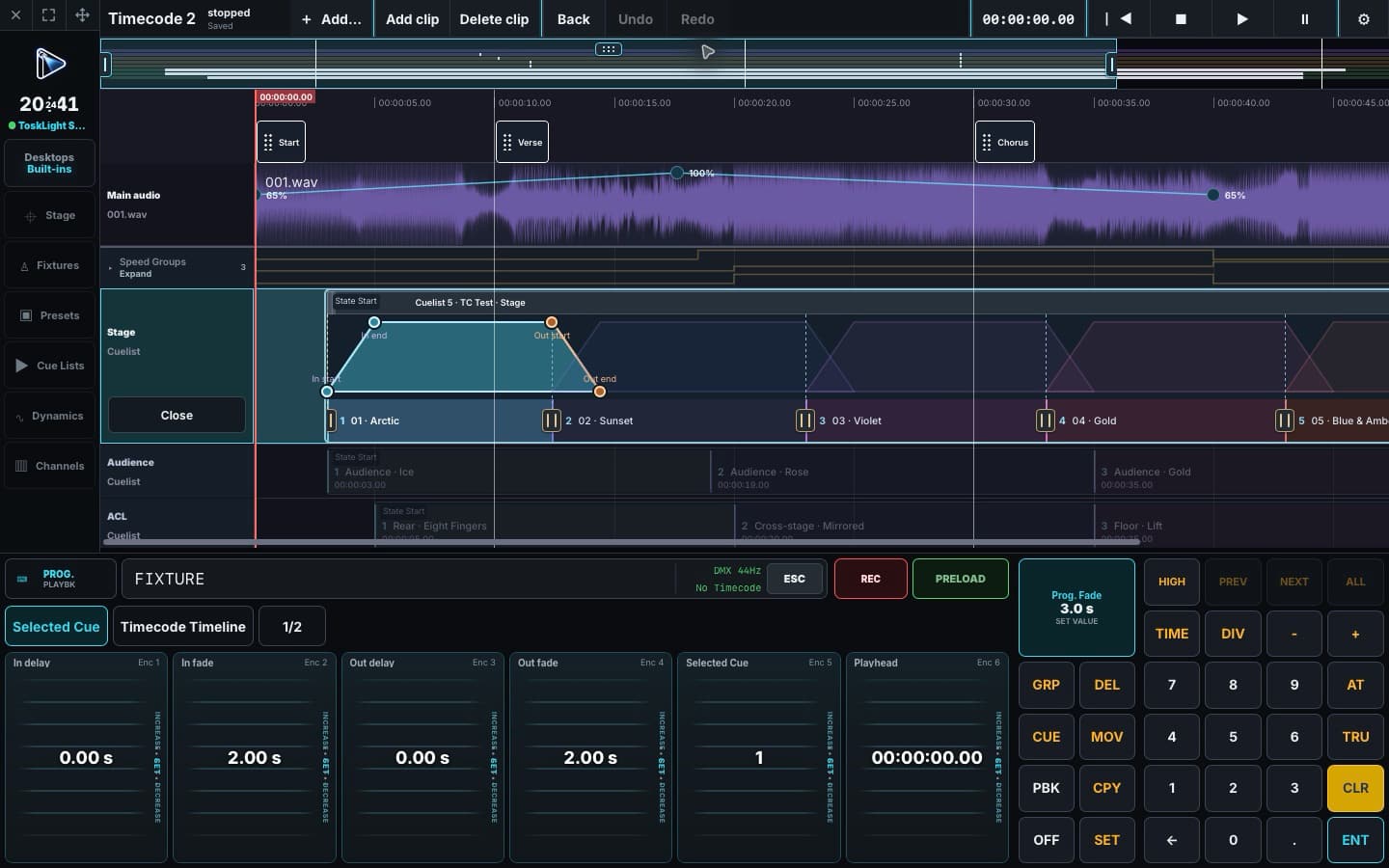Click the Add clip button
Image resolution: width=1389 pixels, height=868 pixels.
point(412,19)
